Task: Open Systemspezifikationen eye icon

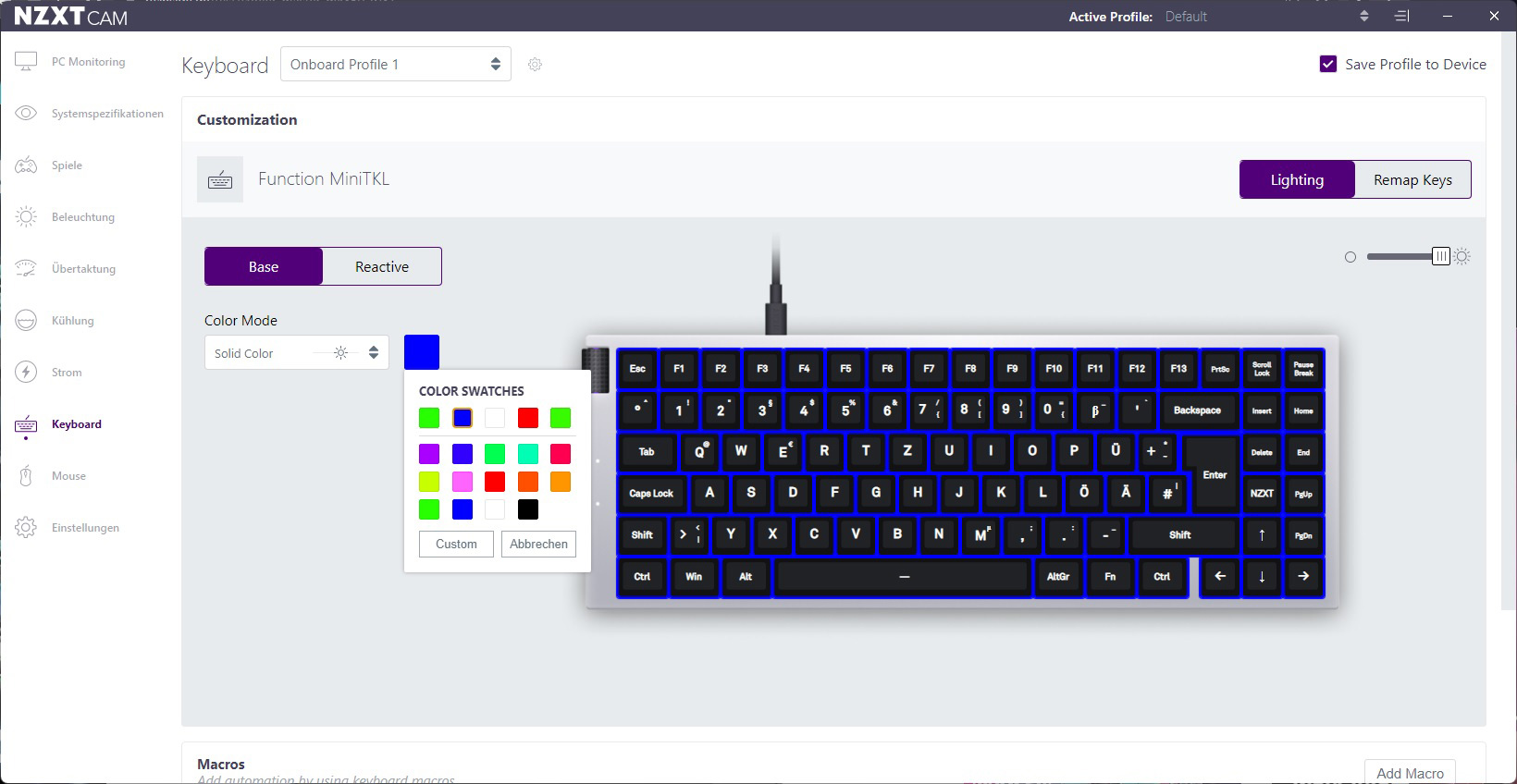Action: click(26, 114)
